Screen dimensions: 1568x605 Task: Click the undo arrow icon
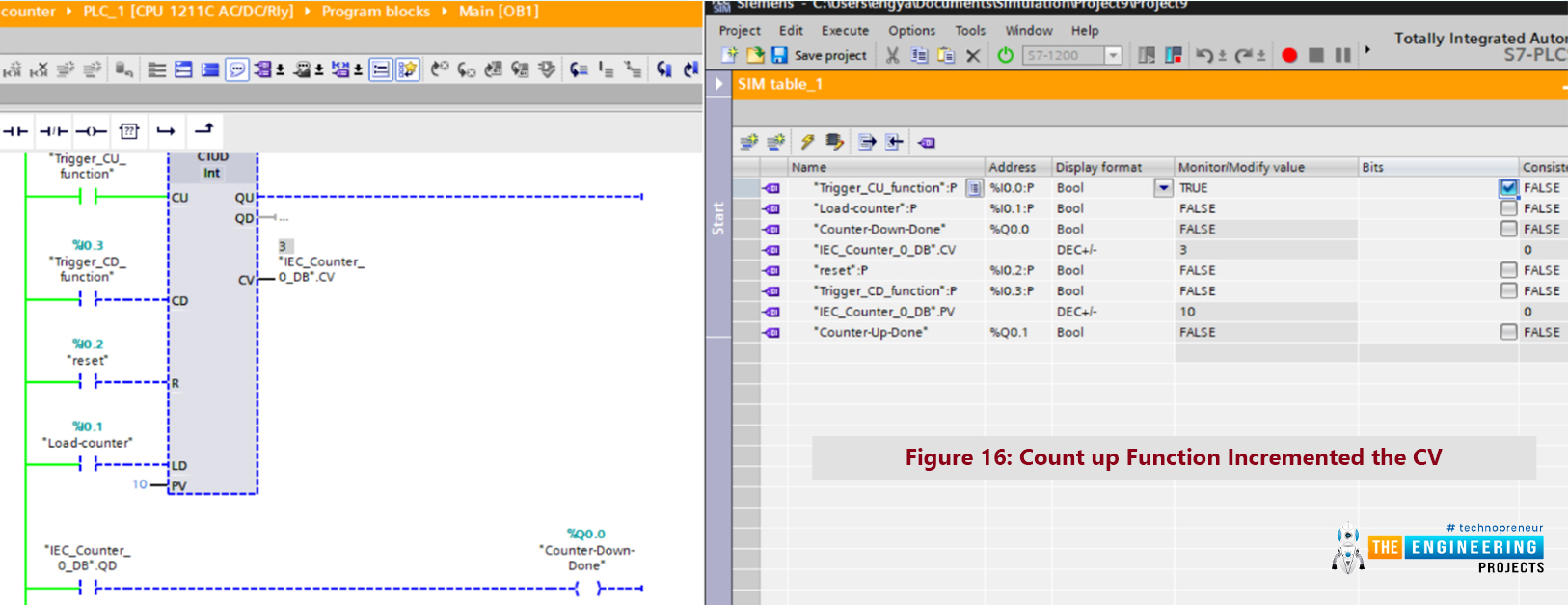point(1204,55)
